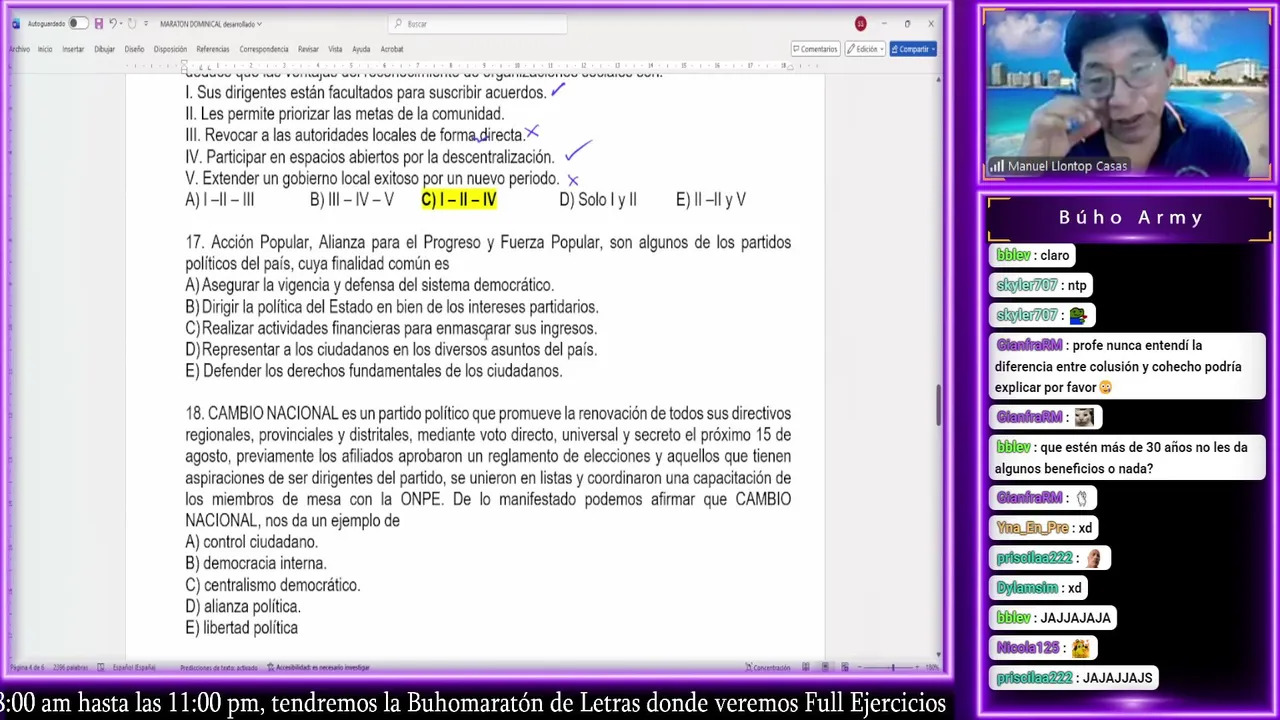
Task: Open the MARATON DOMINICAL document name dropdown
Action: click(x=211, y=24)
